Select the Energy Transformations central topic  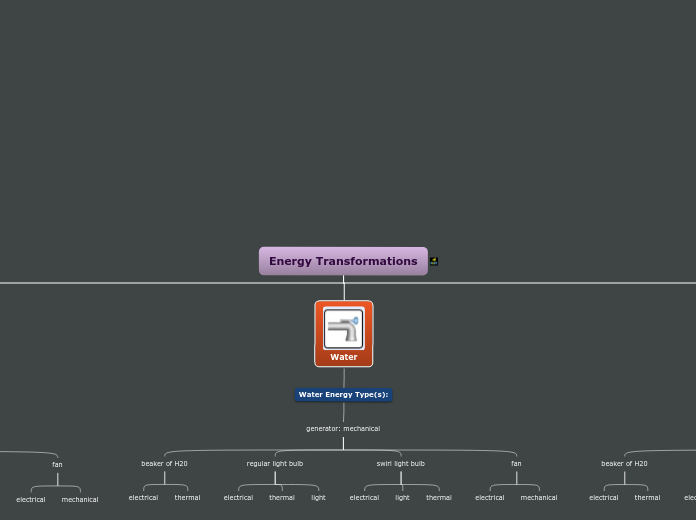(343, 261)
